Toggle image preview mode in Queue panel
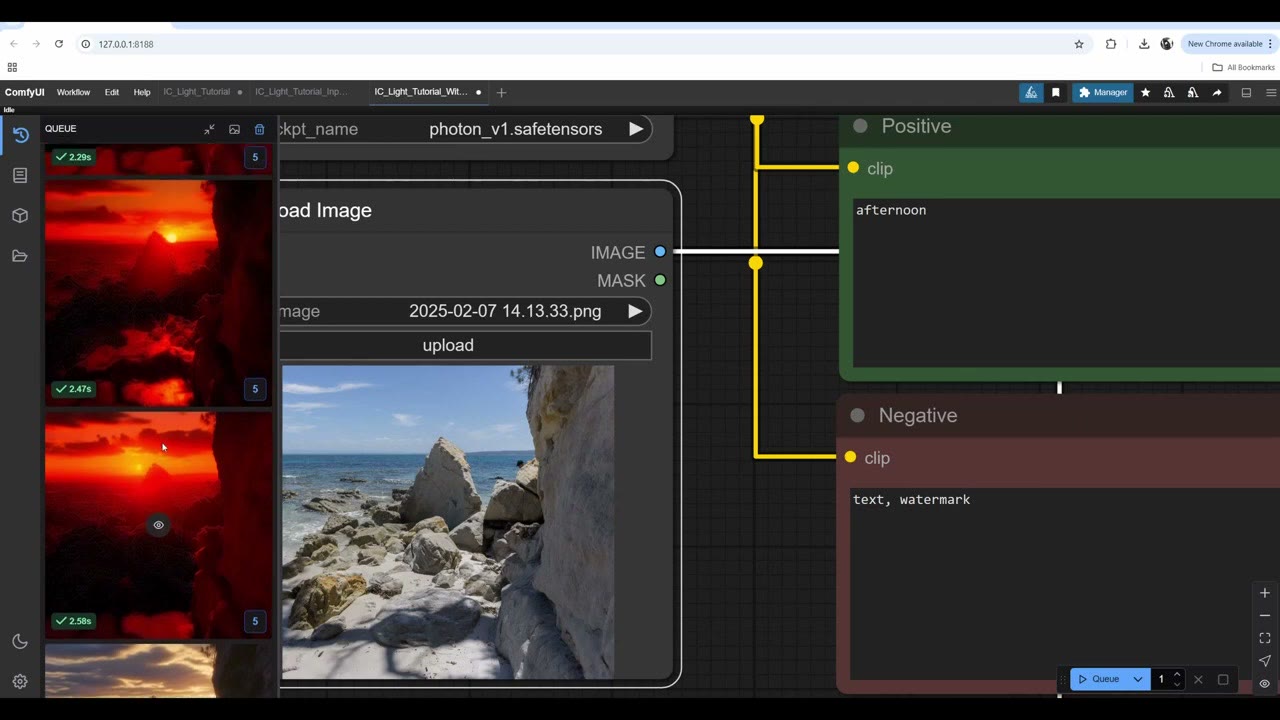 point(234,129)
